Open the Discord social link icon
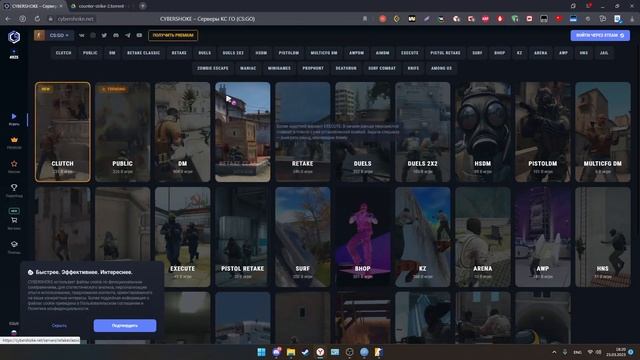Image resolution: width=640 pixels, height=360 pixels. pos(116,36)
